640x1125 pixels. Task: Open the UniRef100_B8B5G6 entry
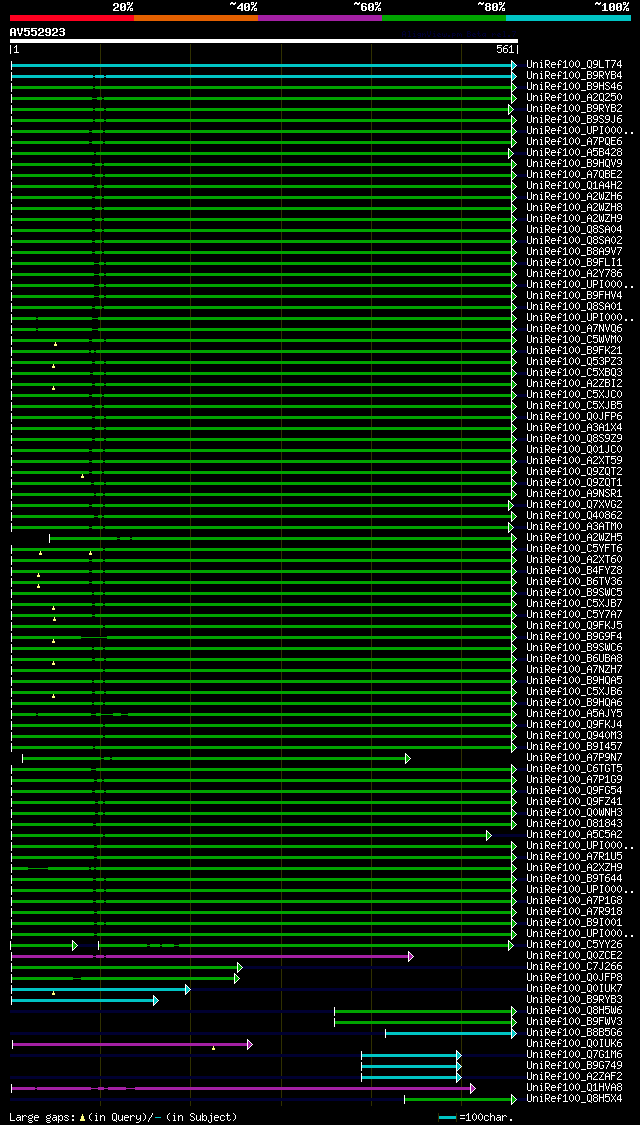click(574, 1032)
